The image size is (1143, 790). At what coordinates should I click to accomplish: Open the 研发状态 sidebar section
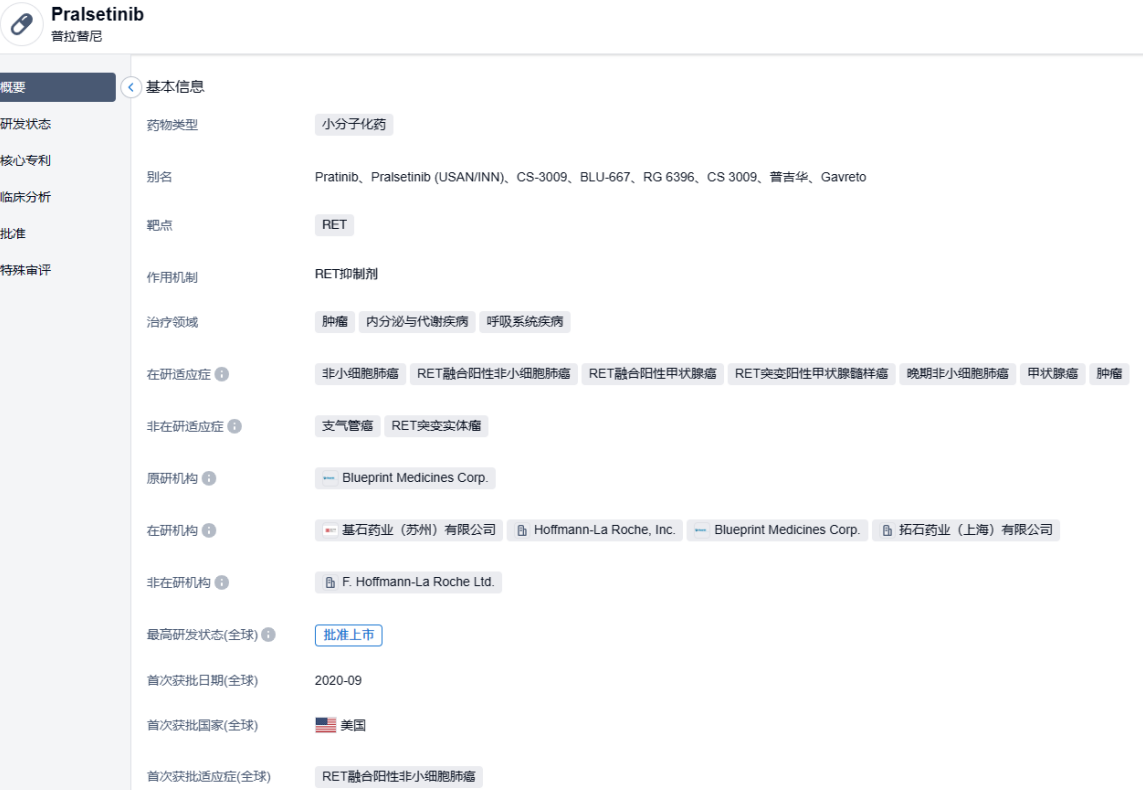(26, 124)
